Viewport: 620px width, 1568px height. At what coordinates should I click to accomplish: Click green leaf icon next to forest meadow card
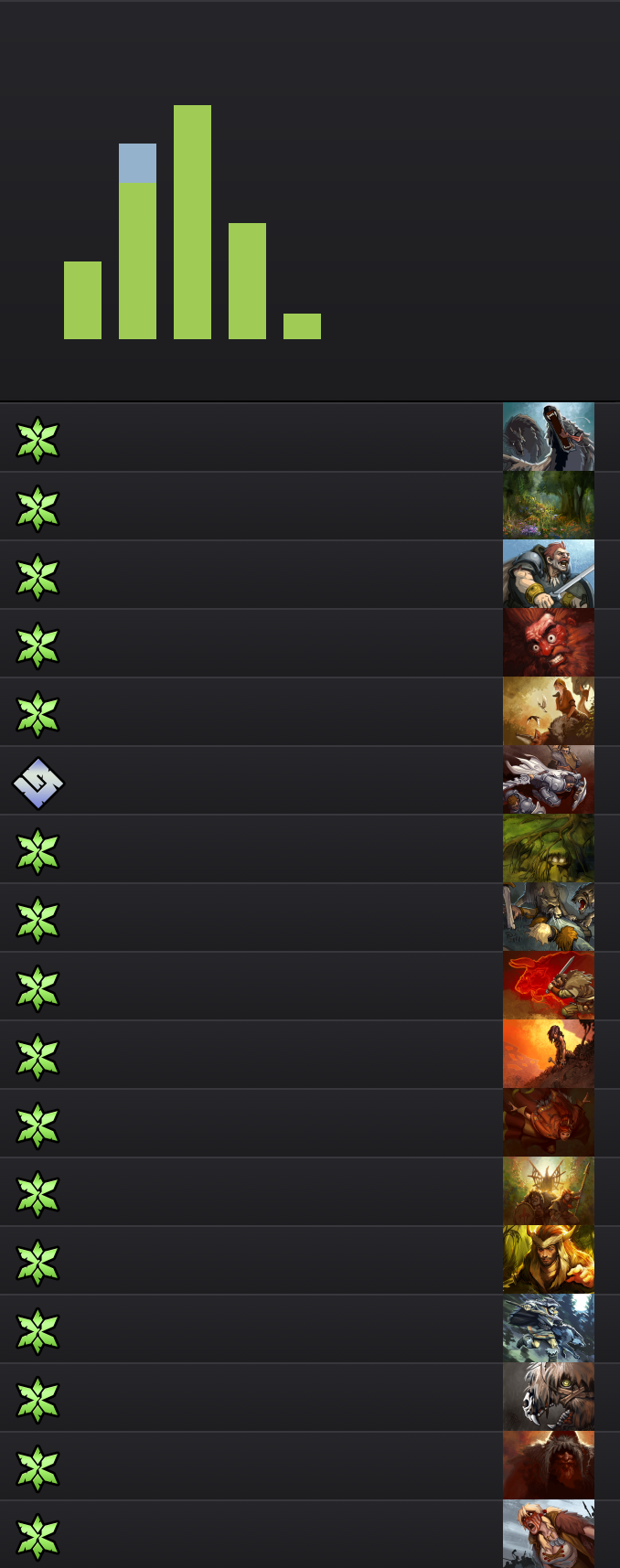tap(37, 508)
